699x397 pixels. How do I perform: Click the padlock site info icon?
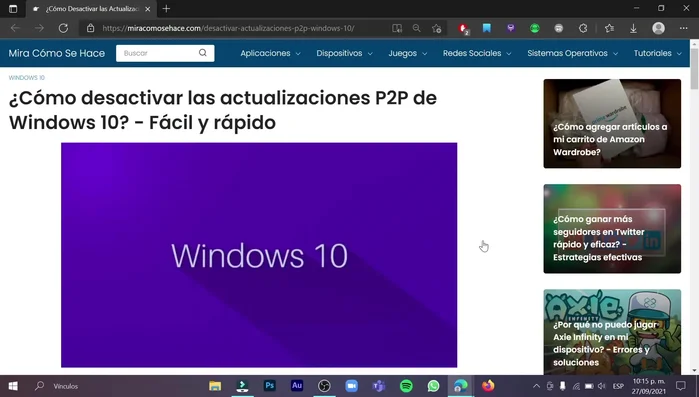point(90,28)
